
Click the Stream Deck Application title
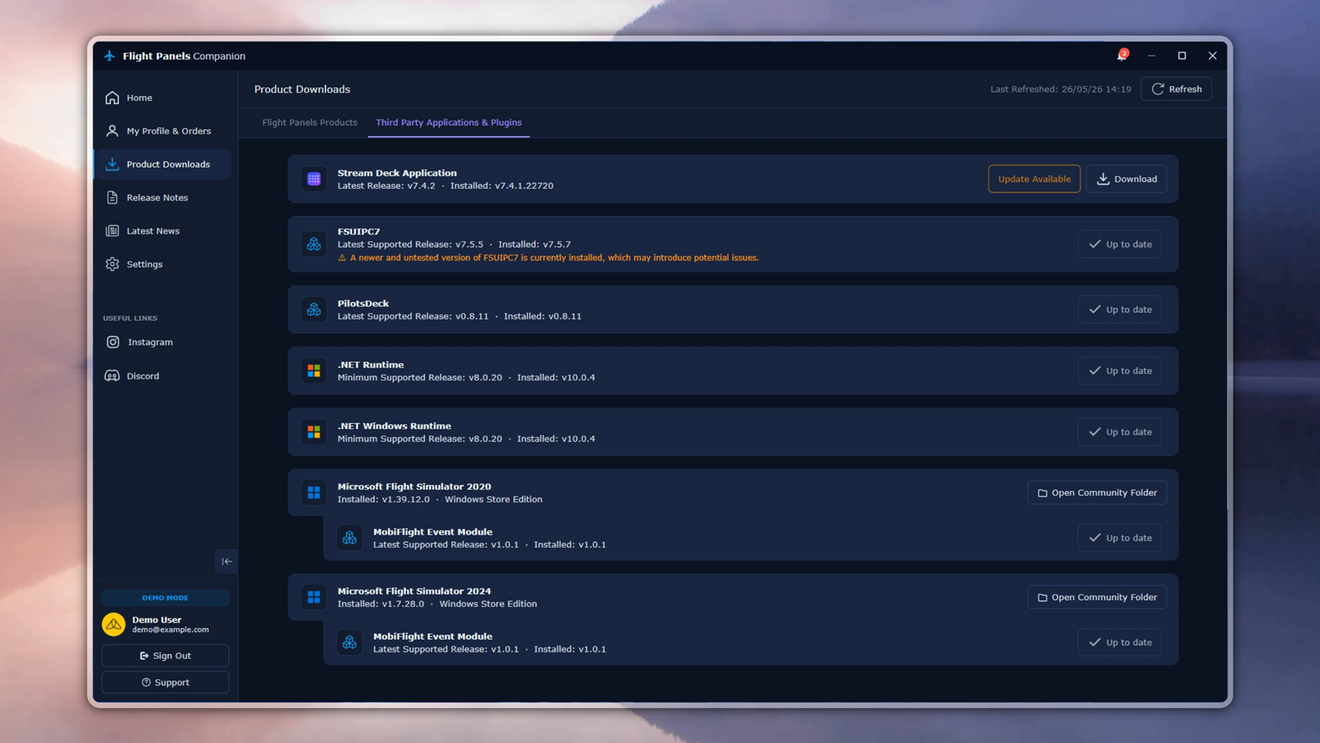[x=397, y=173]
